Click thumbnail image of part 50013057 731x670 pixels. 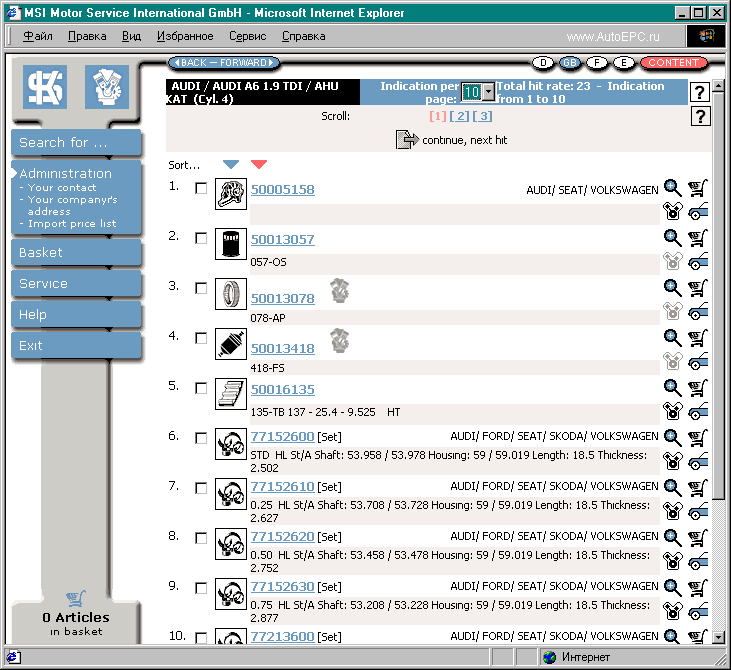pyautogui.click(x=231, y=244)
